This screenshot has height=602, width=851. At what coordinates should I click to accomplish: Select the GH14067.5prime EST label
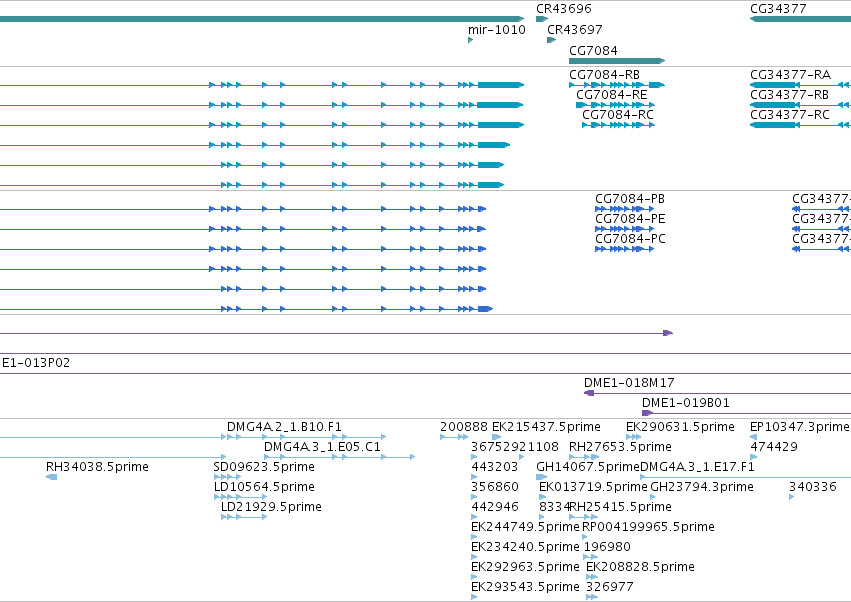588,467
